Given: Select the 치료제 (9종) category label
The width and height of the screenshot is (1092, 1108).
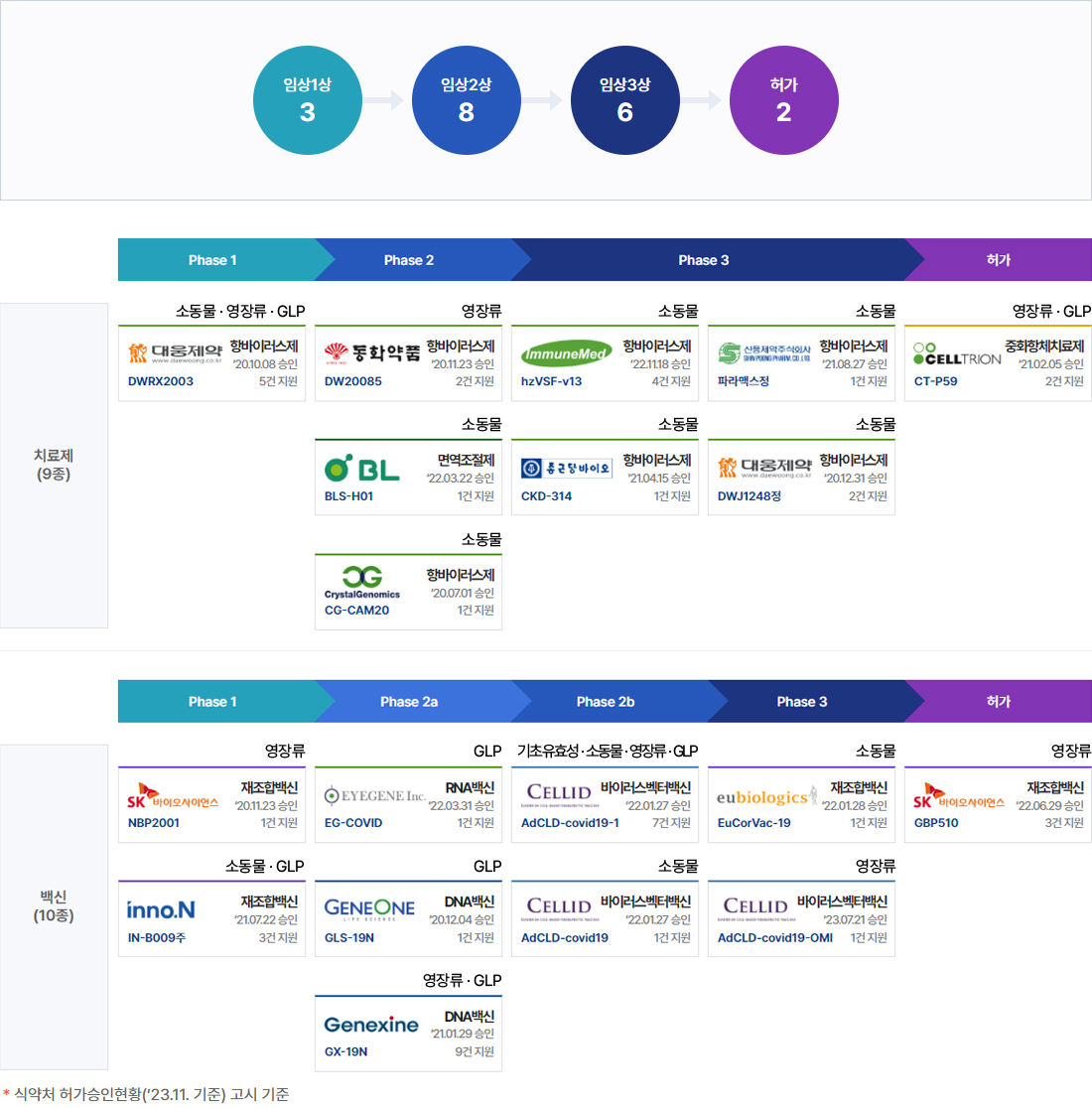Looking at the screenshot, I should (x=54, y=465).
